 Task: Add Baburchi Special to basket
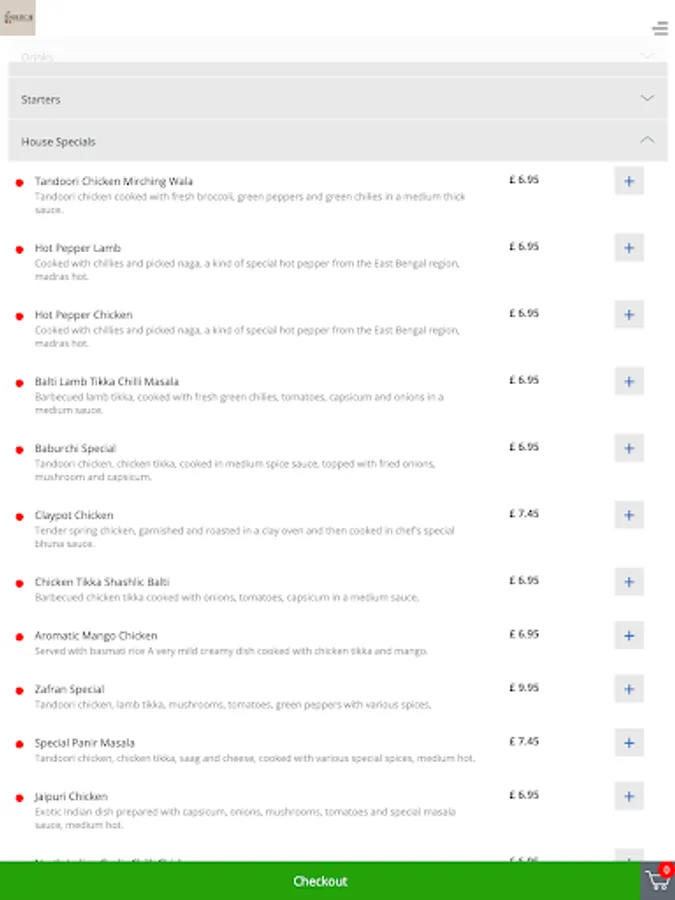click(629, 448)
